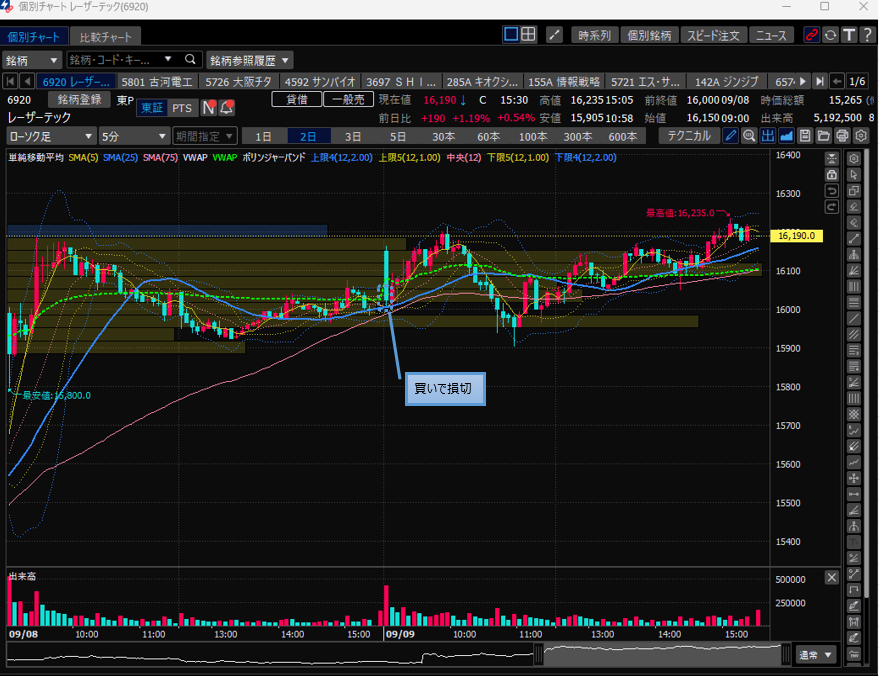Switch to split four-pane layout

(529, 35)
